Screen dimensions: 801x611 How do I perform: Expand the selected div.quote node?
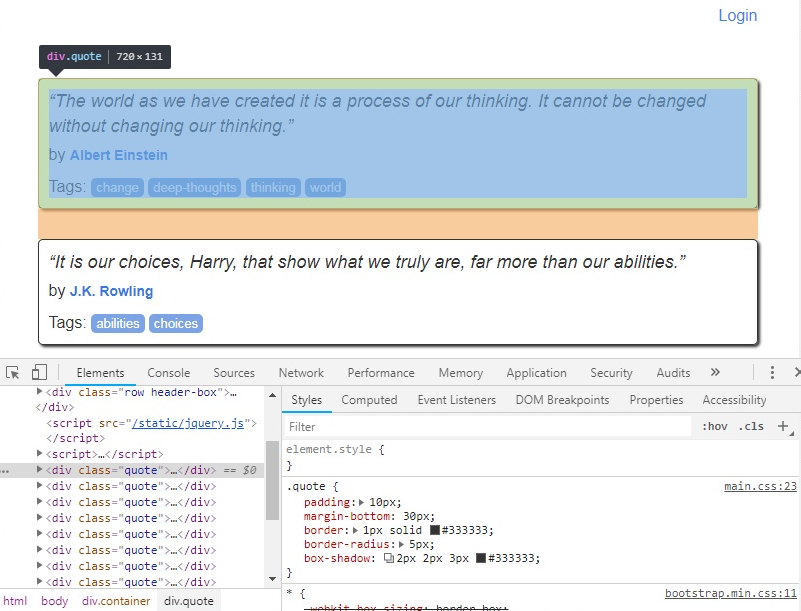(39, 469)
